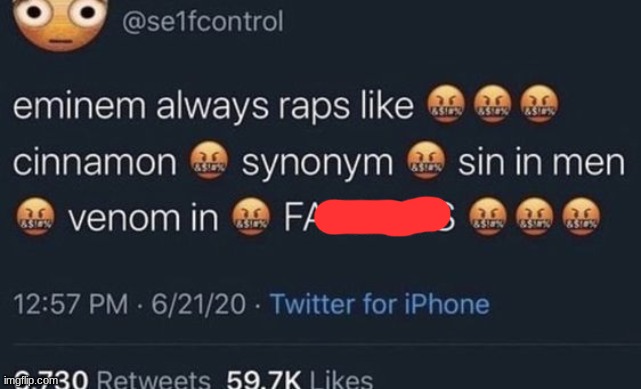
Task: Tap the cursing emoji right after synonym
Action: (426, 161)
